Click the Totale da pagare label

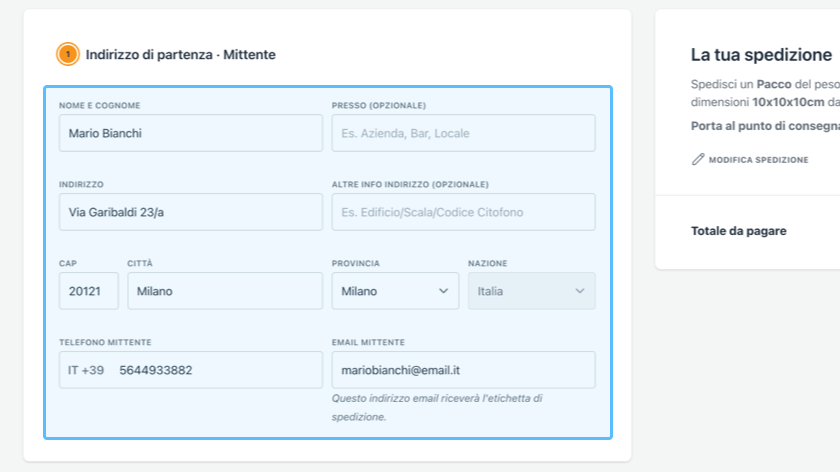click(x=738, y=231)
